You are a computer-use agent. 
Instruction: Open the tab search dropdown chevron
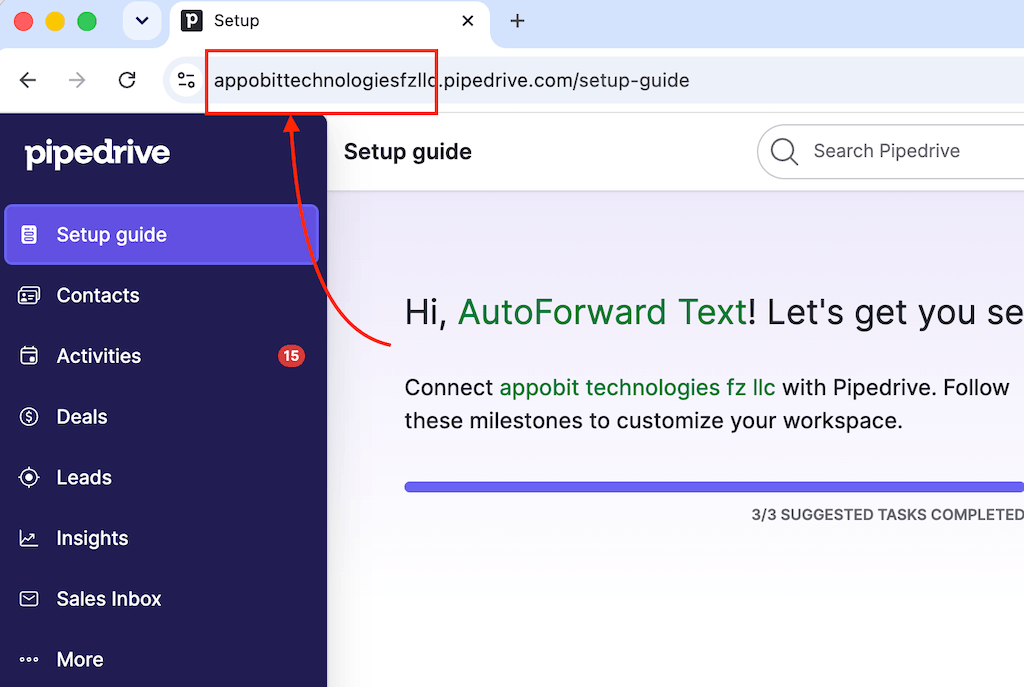click(x=142, y=21)
